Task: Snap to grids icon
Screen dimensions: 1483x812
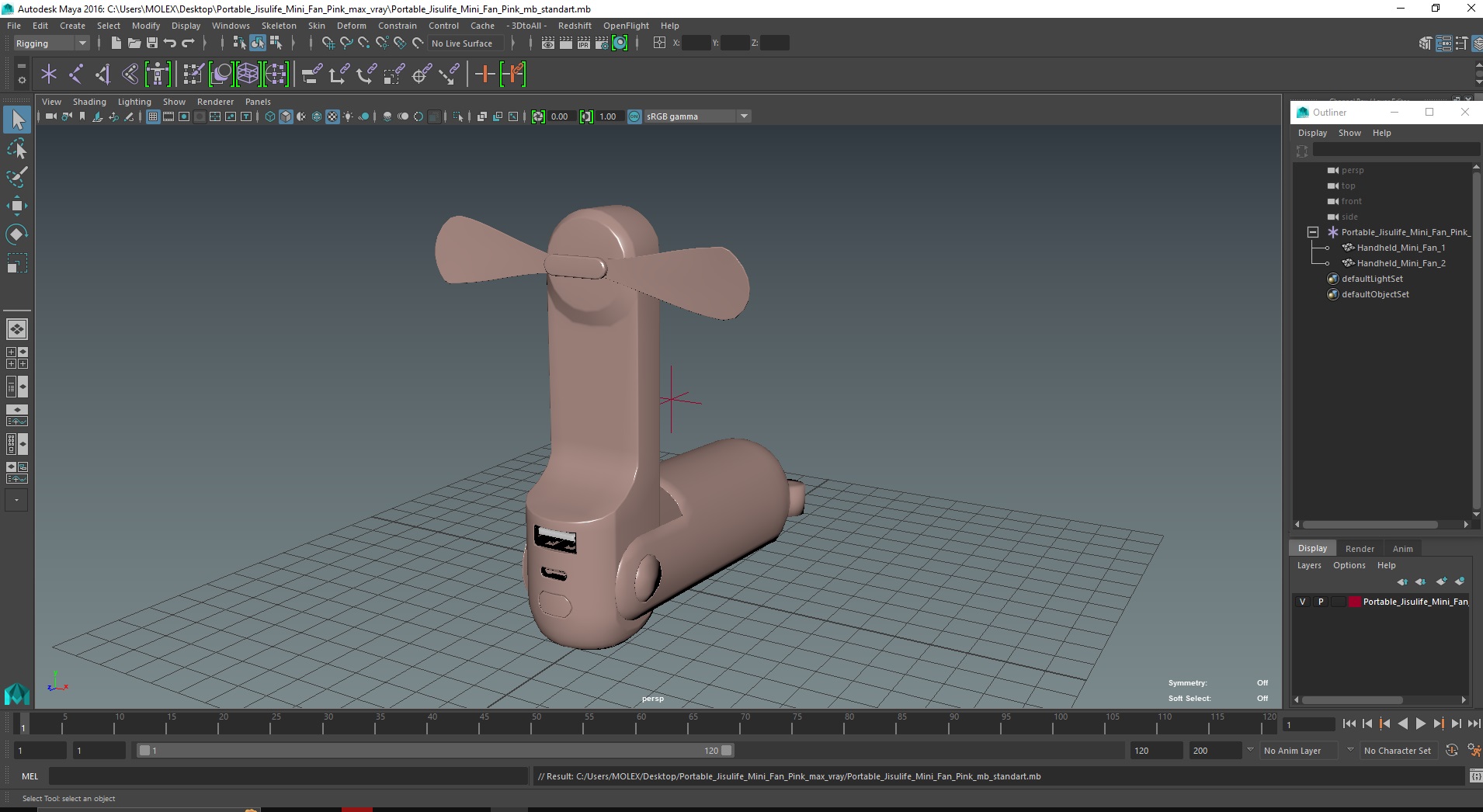Action: coord(328,43)
